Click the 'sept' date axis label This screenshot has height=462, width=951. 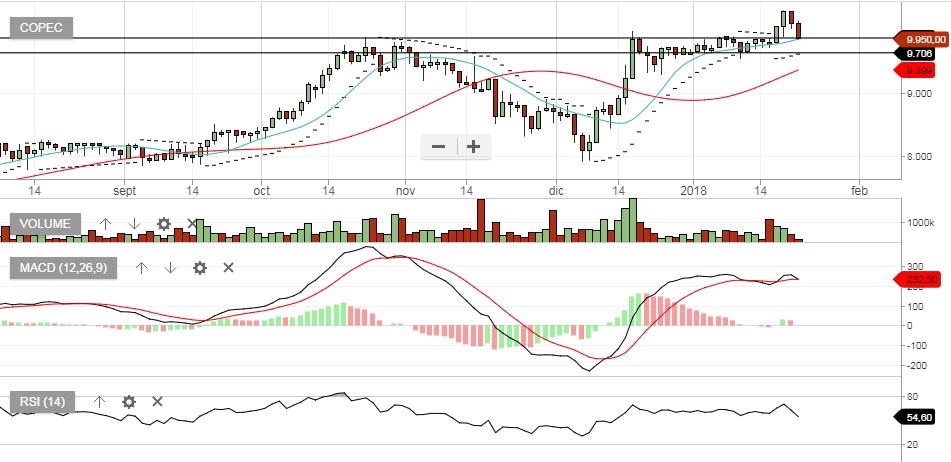pyautogui.click(x=125, y=191)
